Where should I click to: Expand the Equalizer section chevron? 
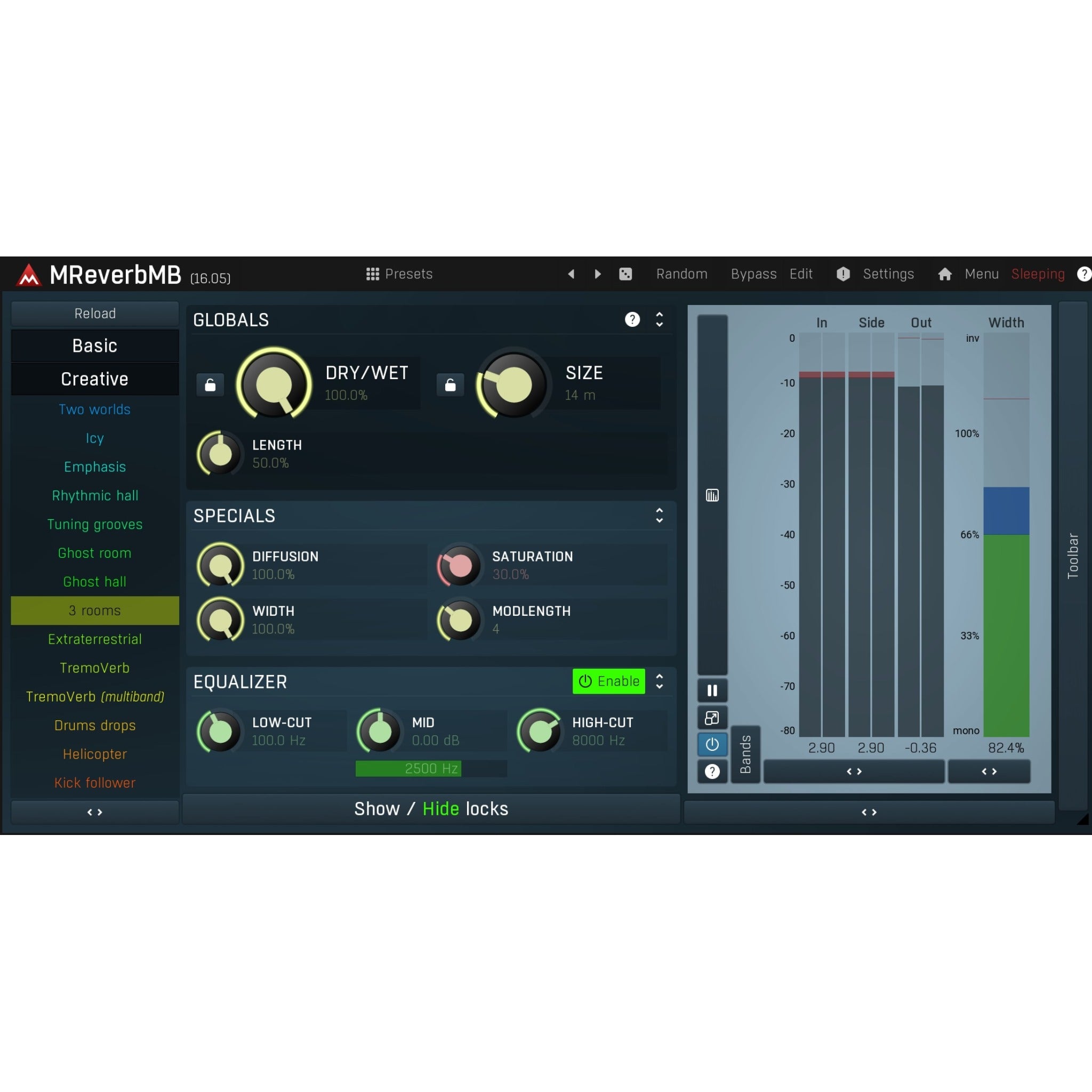coord(659,681)
